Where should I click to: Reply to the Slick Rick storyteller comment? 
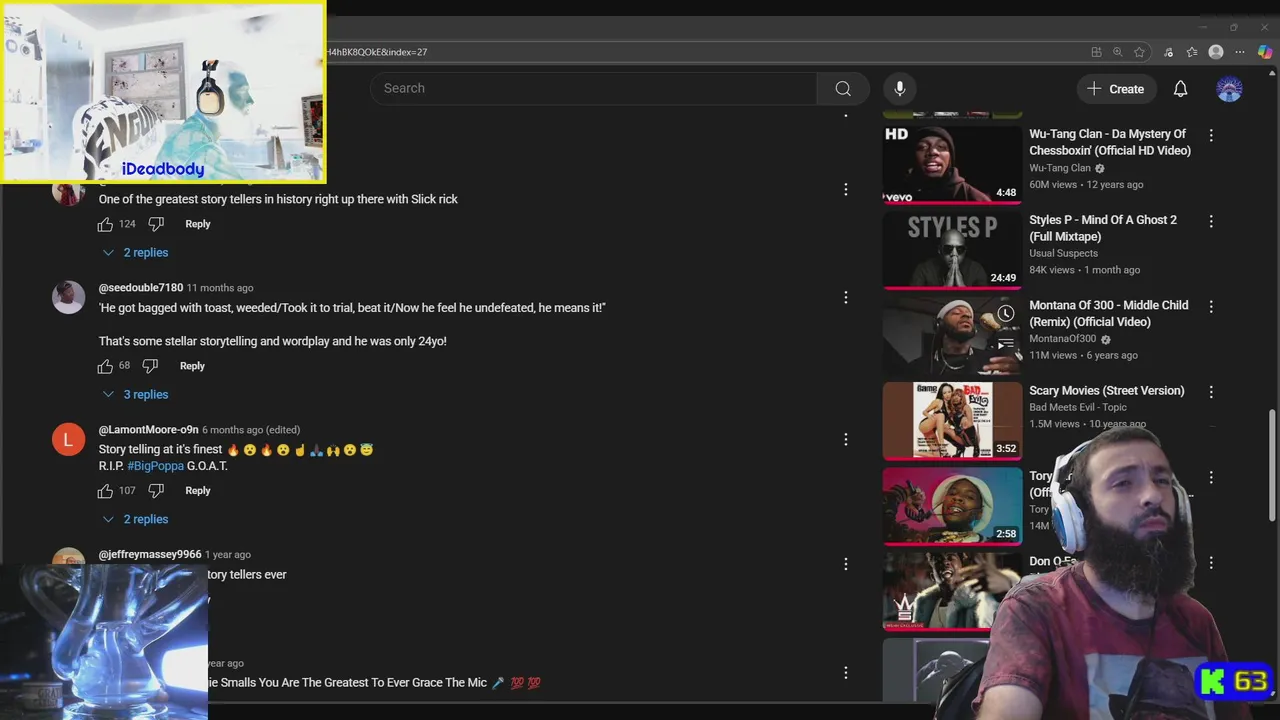(198, 224)
